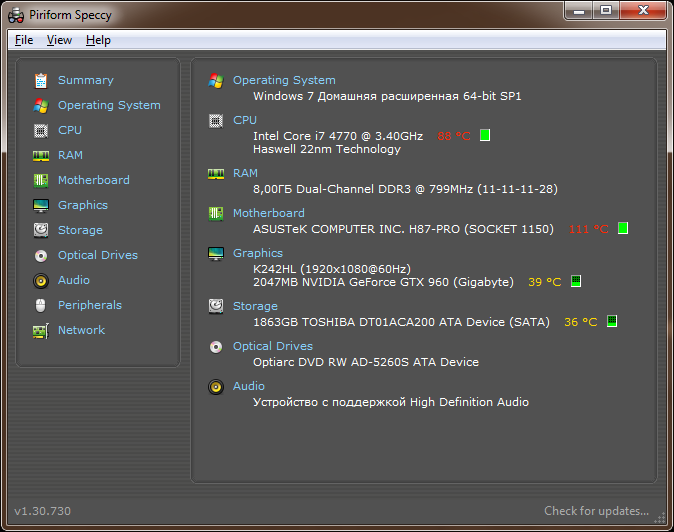Open the Operating System heading link in summary
This screenshot has width=674, height=532.
click(284, 80)
